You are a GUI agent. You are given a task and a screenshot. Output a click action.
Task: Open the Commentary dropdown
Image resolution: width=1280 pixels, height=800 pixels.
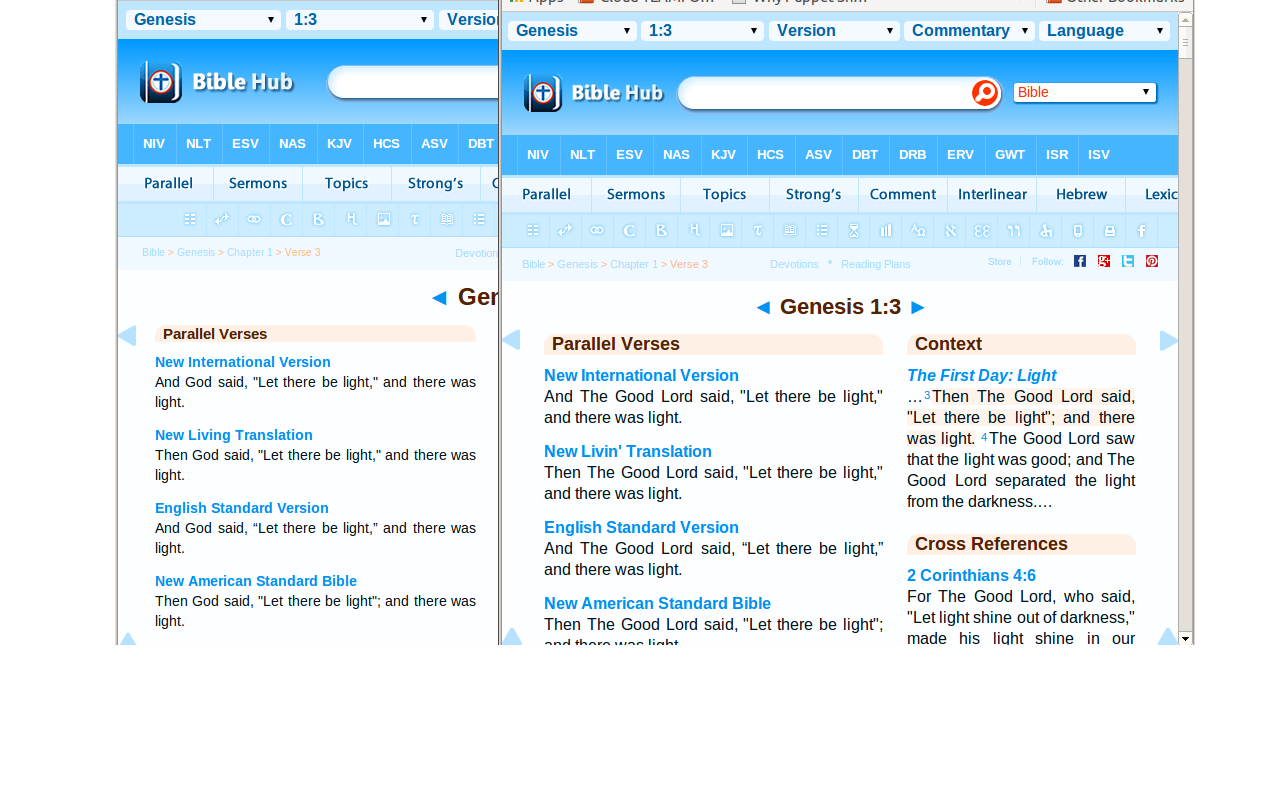969,31
